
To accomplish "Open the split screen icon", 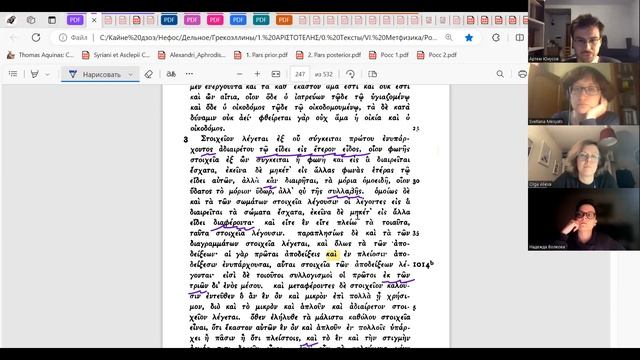I will click(x=519, y=38).
